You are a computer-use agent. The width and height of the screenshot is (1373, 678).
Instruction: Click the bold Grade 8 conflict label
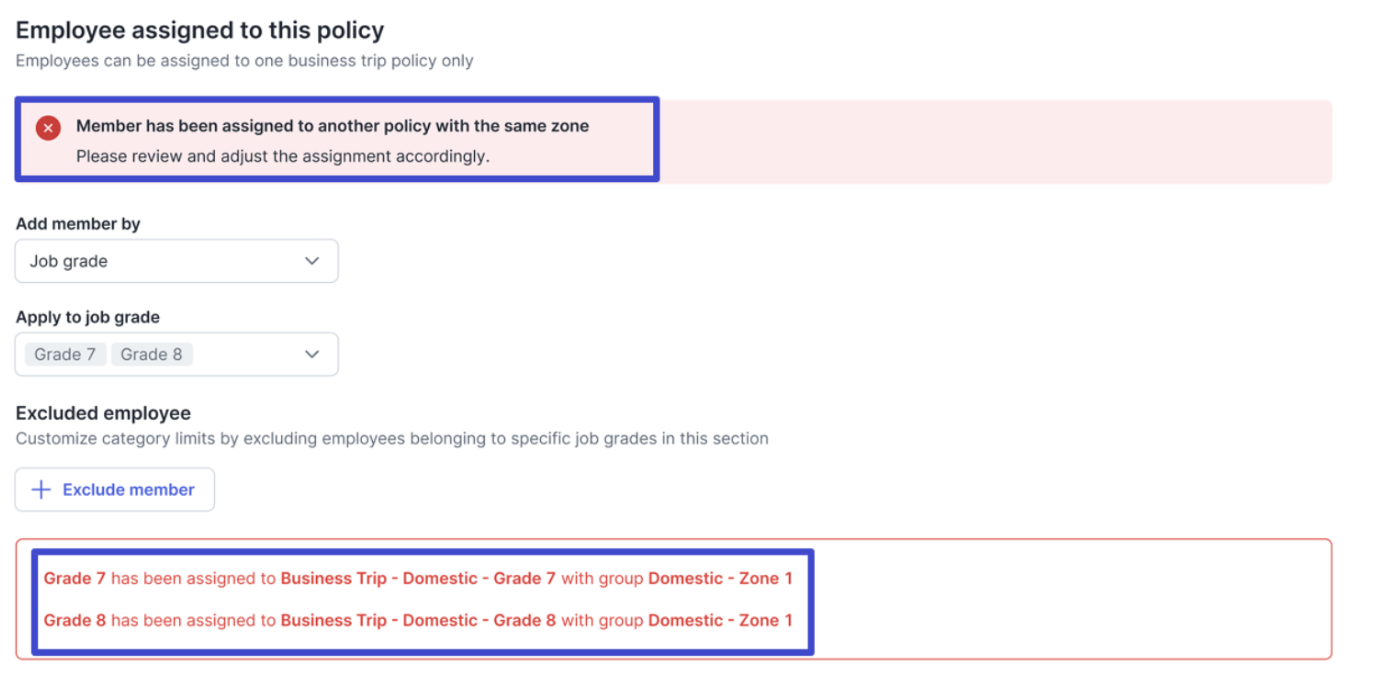click(x=75, y=620)
